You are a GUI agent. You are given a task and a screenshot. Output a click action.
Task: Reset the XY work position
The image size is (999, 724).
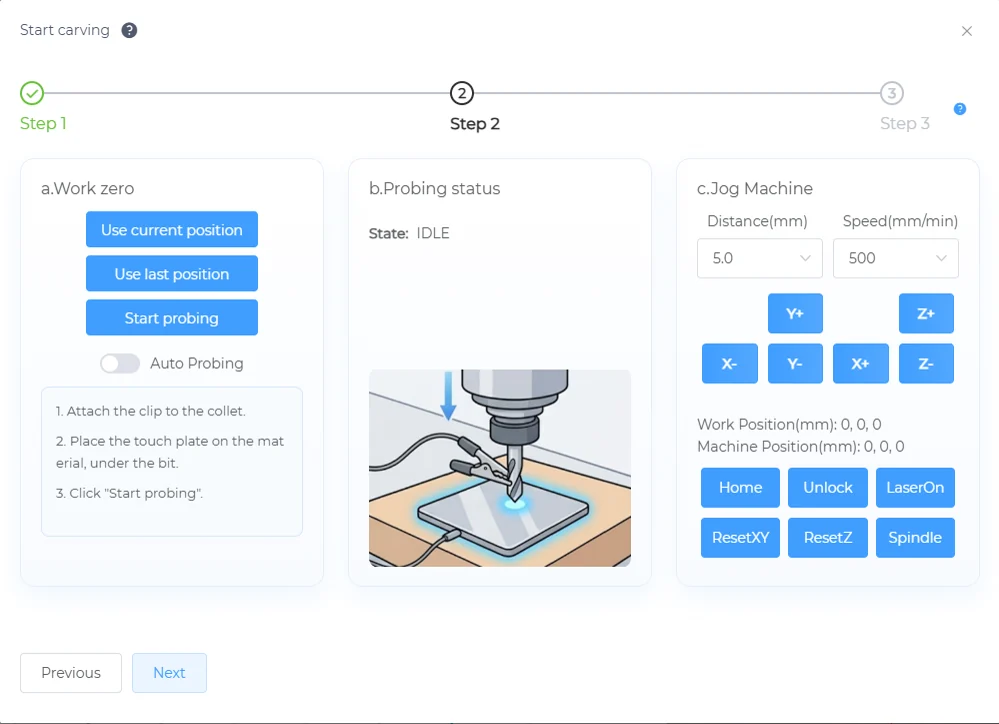[x=740, y=538]
